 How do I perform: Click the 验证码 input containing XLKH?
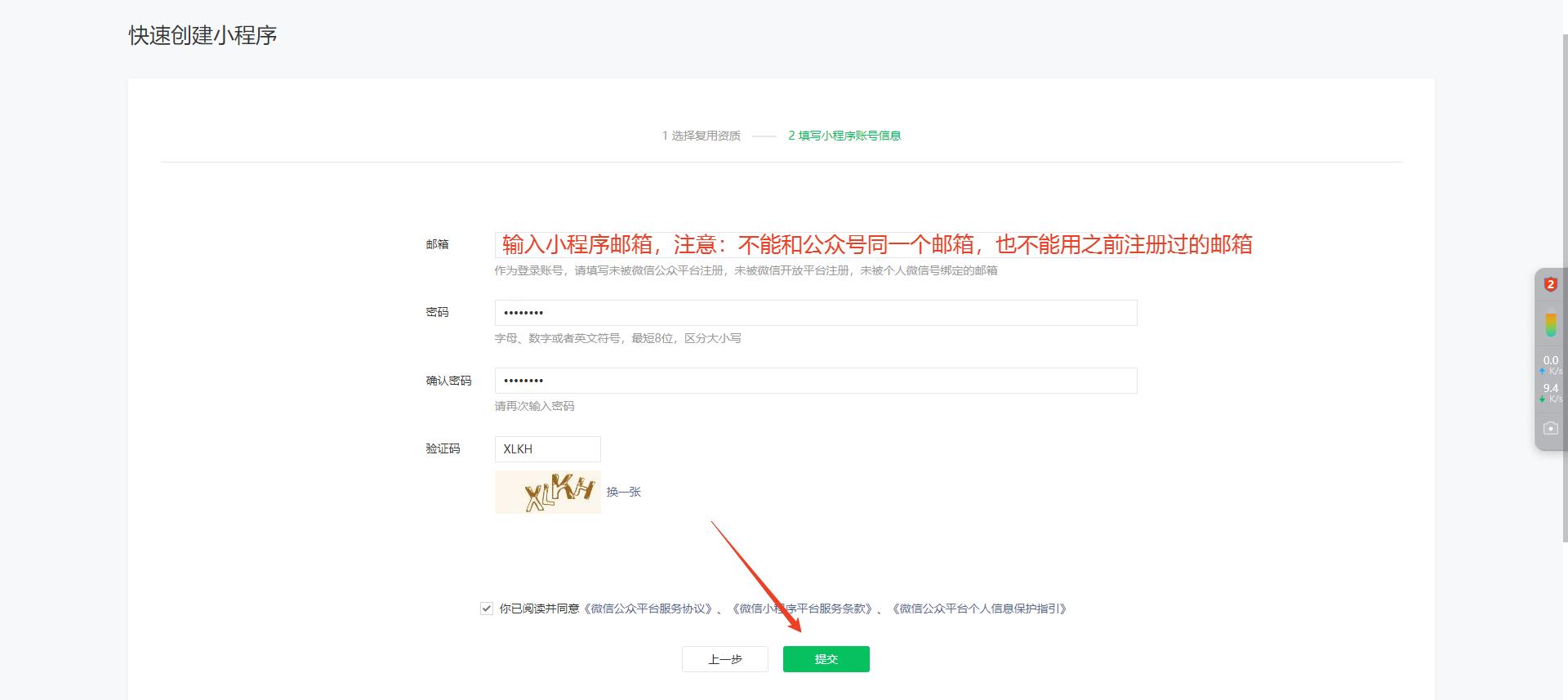click(548, 449)
